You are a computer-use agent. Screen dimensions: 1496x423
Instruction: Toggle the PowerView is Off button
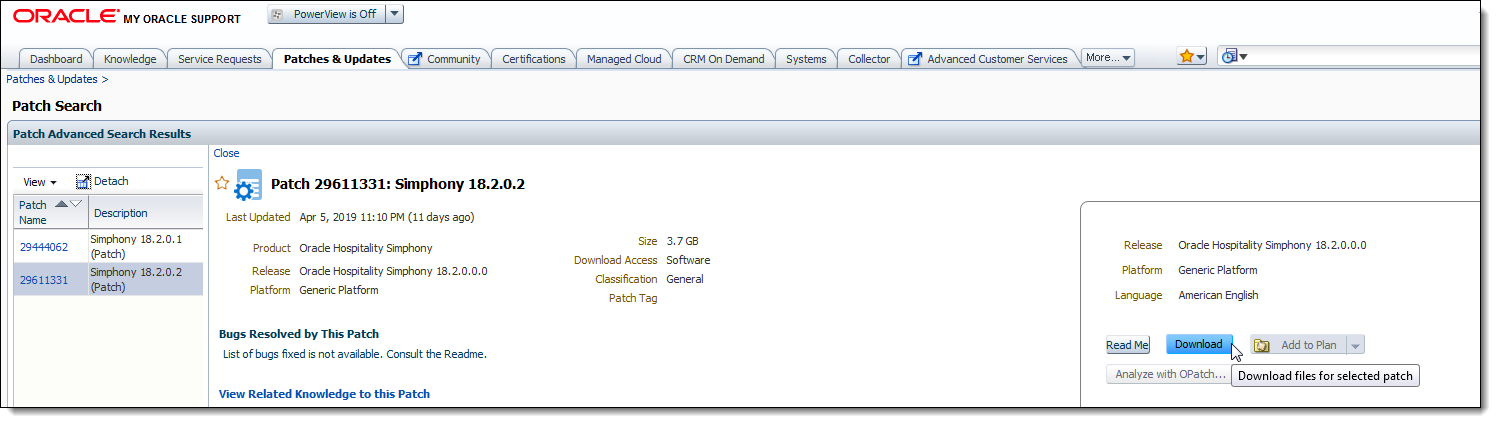(326, 14)
